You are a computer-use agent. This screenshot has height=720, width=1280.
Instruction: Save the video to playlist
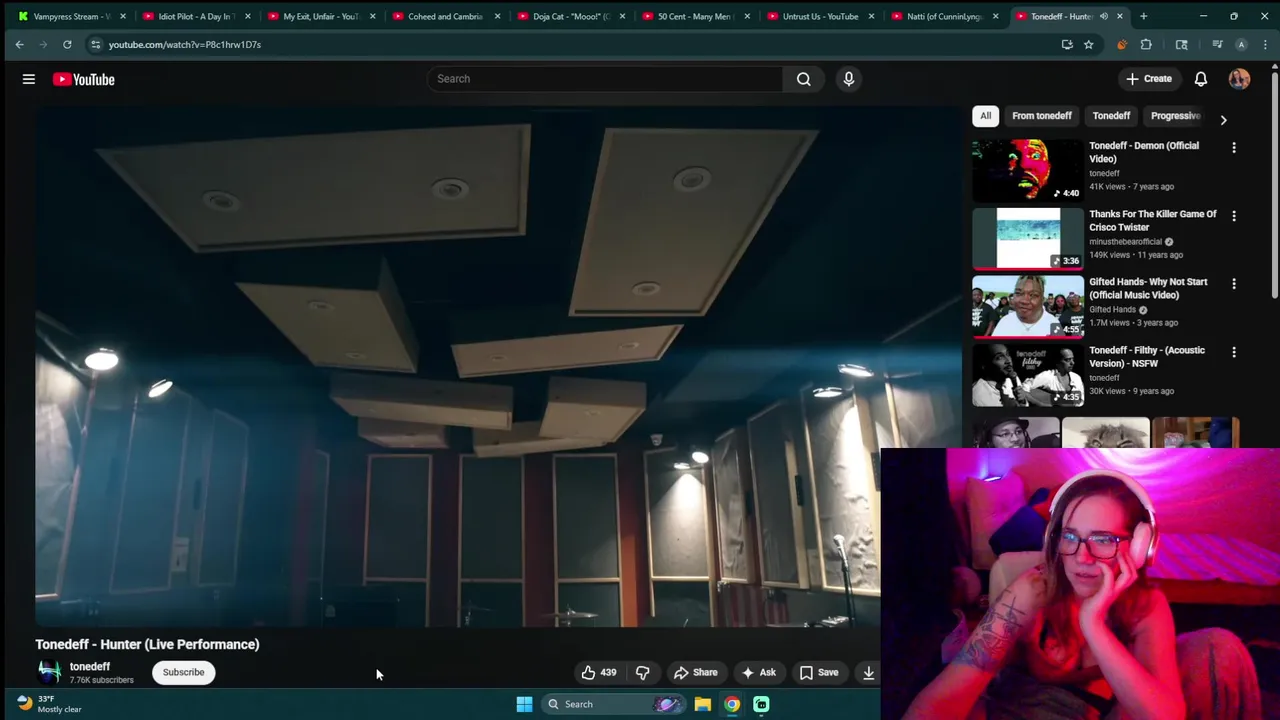(x=818, y=672)
